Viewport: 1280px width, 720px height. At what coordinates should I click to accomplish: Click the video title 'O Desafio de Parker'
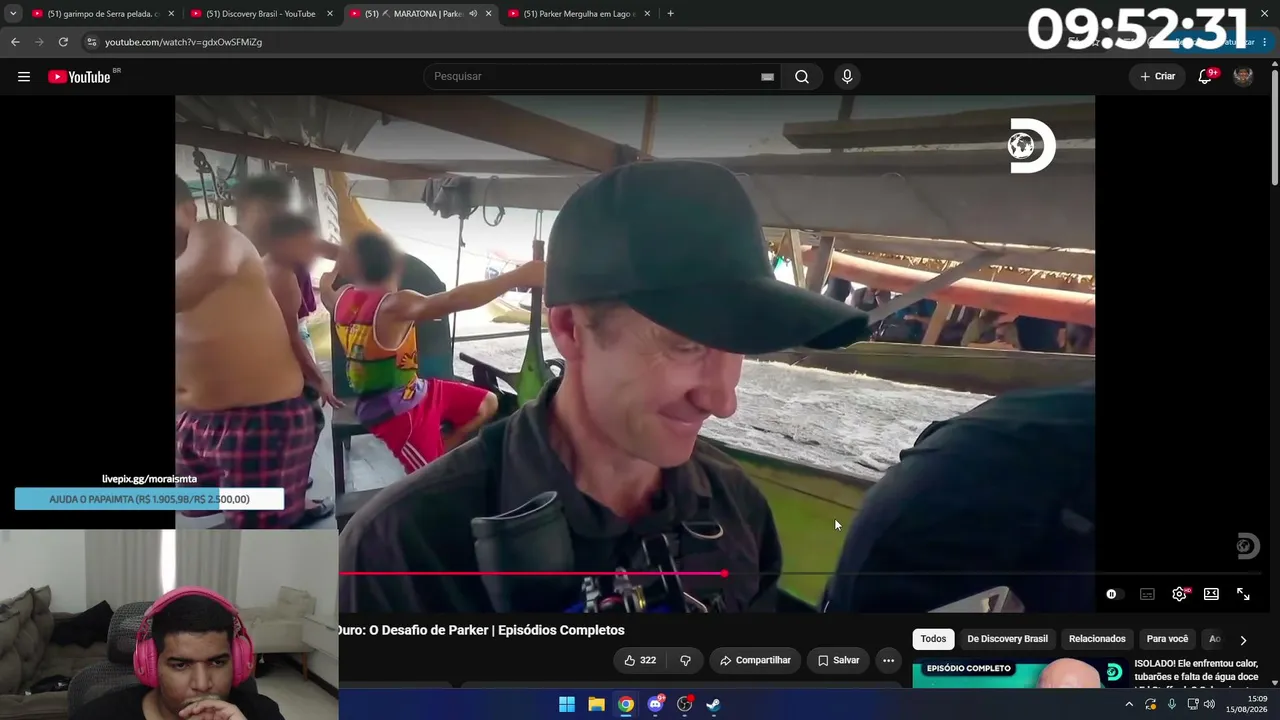[x=482, y=630]
